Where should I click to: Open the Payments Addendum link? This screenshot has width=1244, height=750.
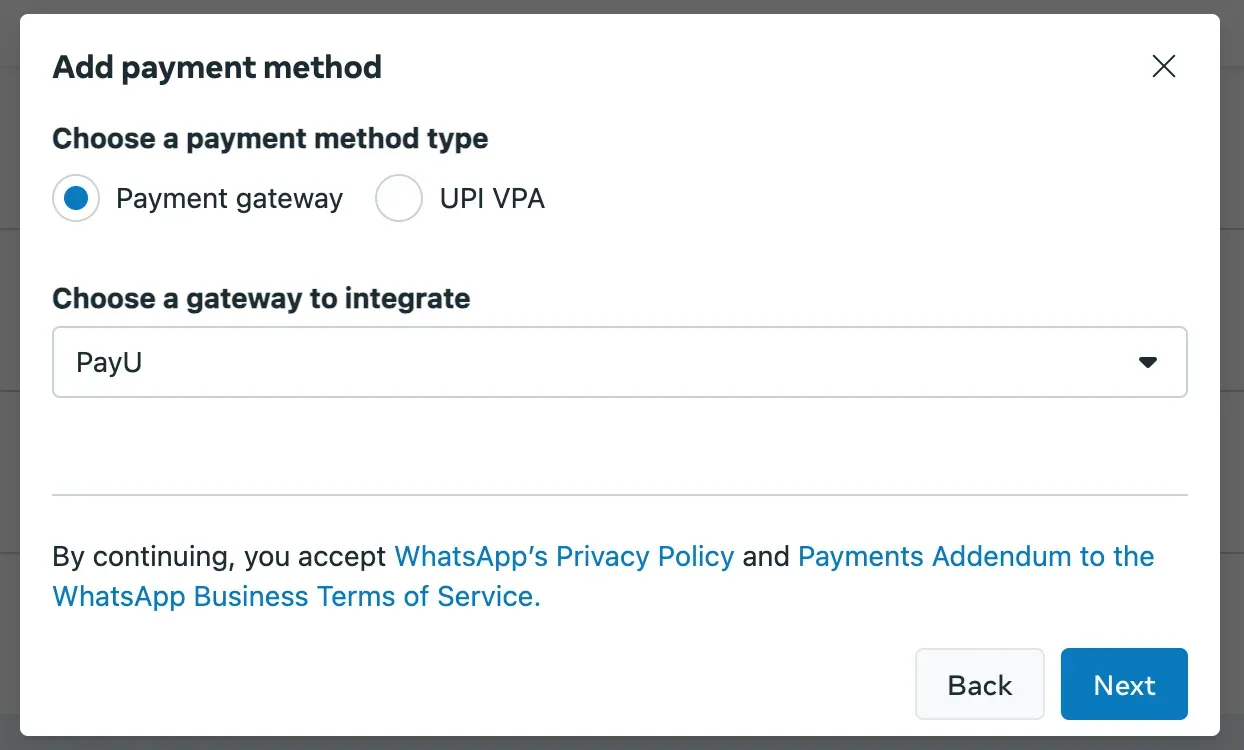point(975,556)
